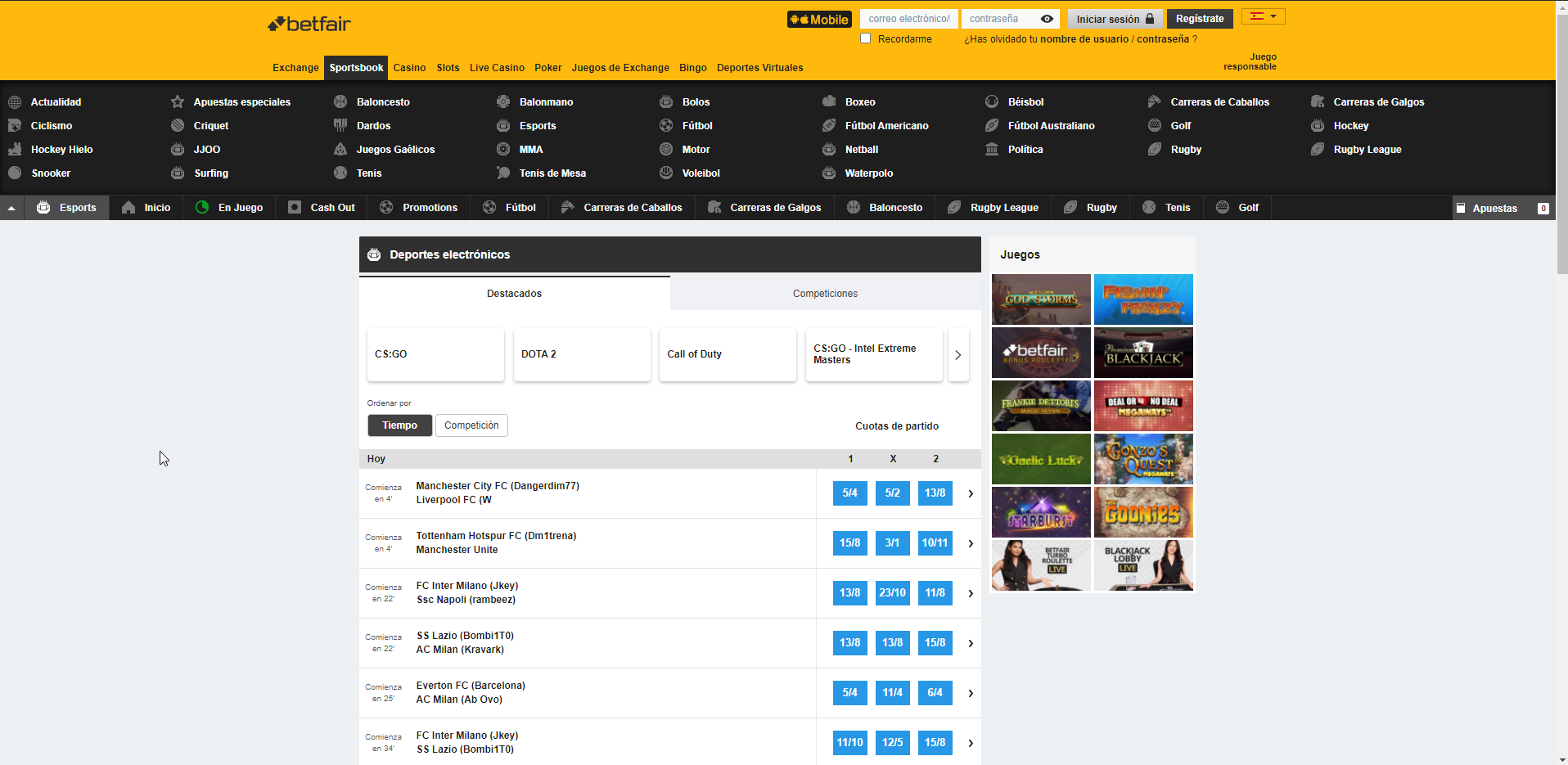This screenshot has height=765, width=1568.
Task: Select draw odds 3/1 for Tottenham match
Action: tap(892, 543)
